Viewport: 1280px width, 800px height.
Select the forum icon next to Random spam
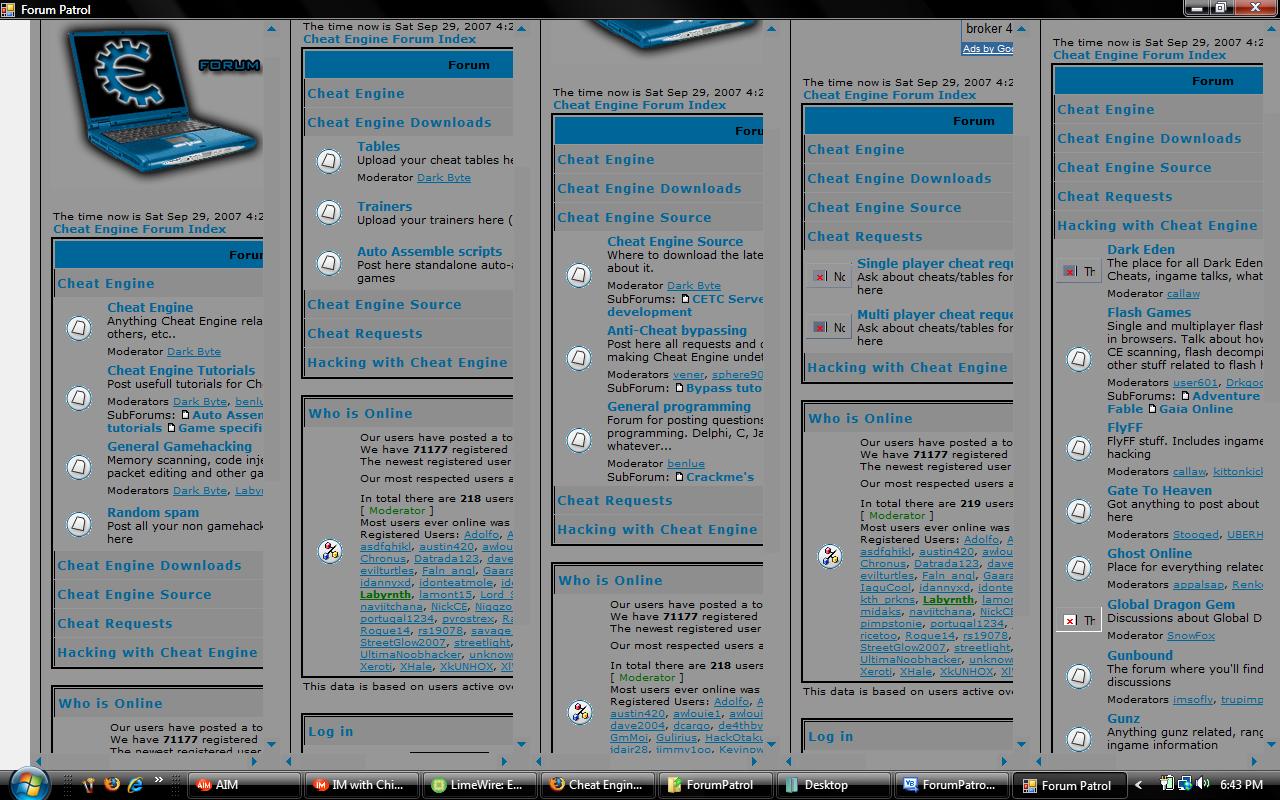[x=79, y=524]
